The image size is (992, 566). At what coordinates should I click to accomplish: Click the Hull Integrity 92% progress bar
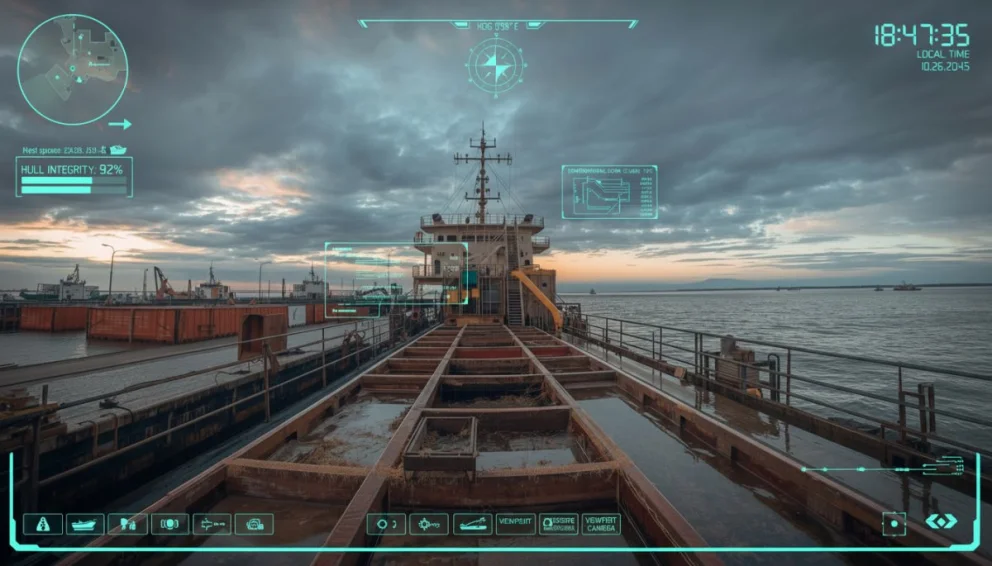click(74, 184)
